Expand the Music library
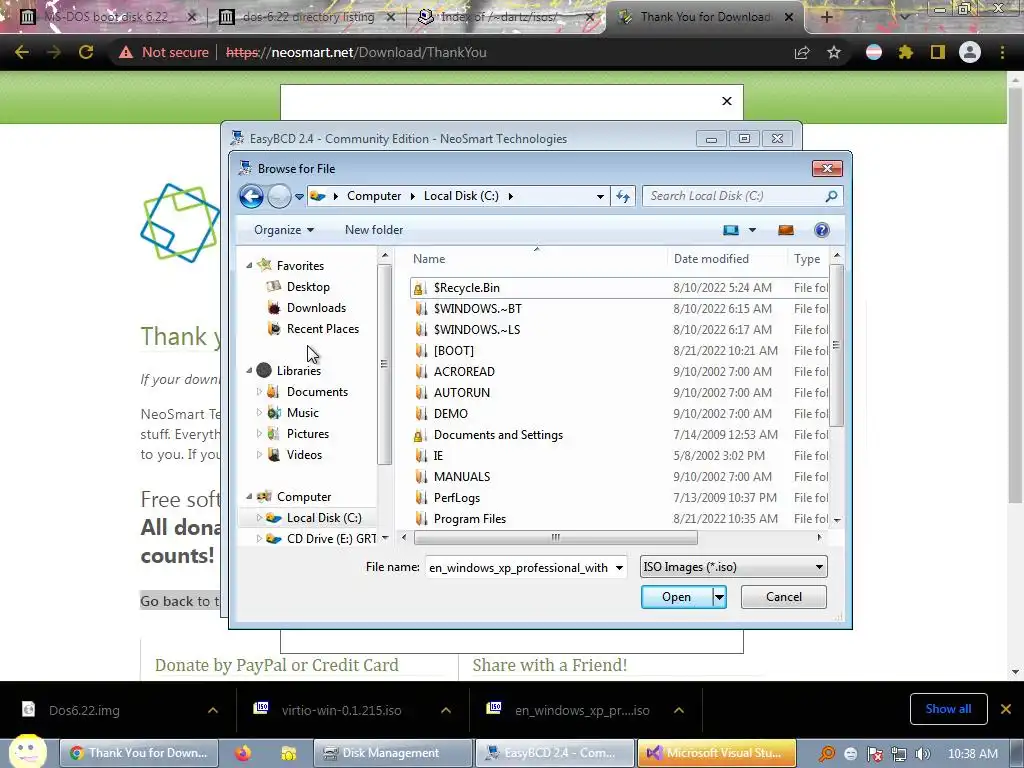 pos(259,413)
